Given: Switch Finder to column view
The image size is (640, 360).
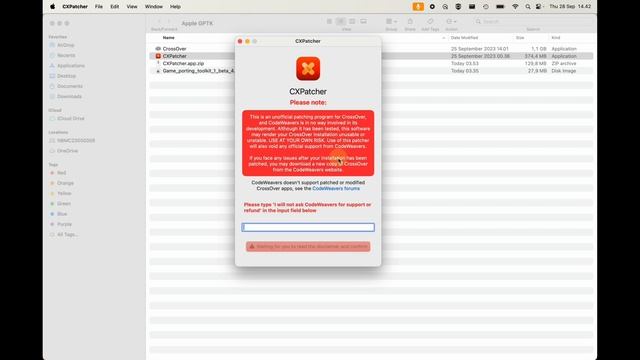Looking at the screenshot, I should tap(352, 21).
